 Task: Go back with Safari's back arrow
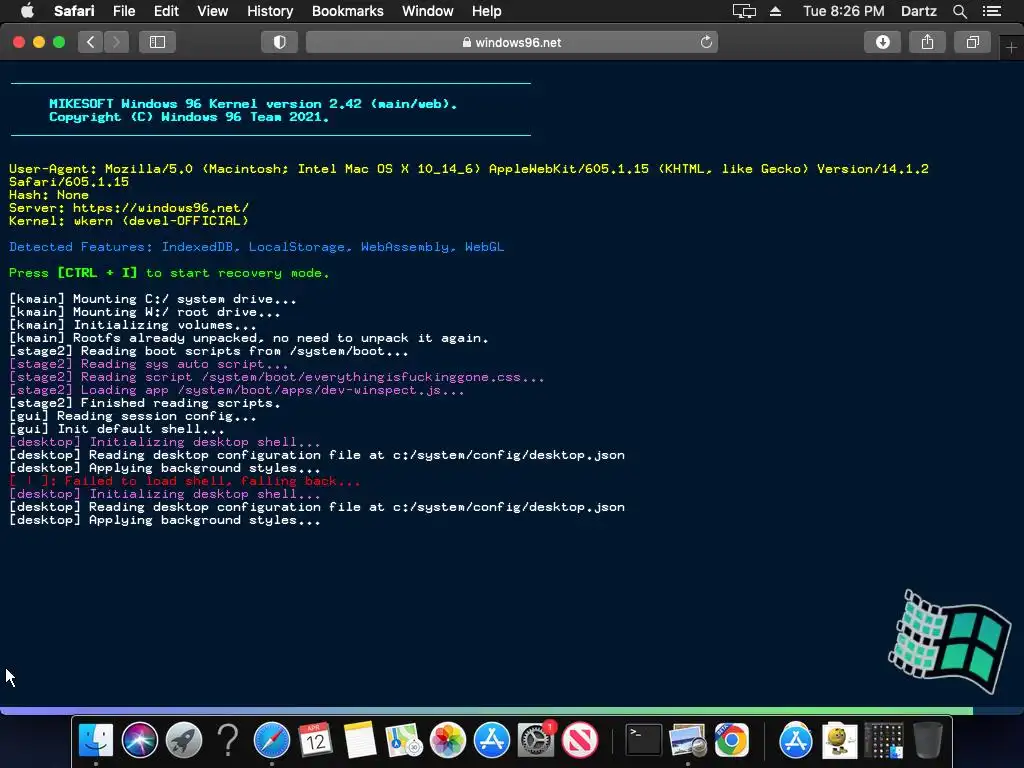91,42
